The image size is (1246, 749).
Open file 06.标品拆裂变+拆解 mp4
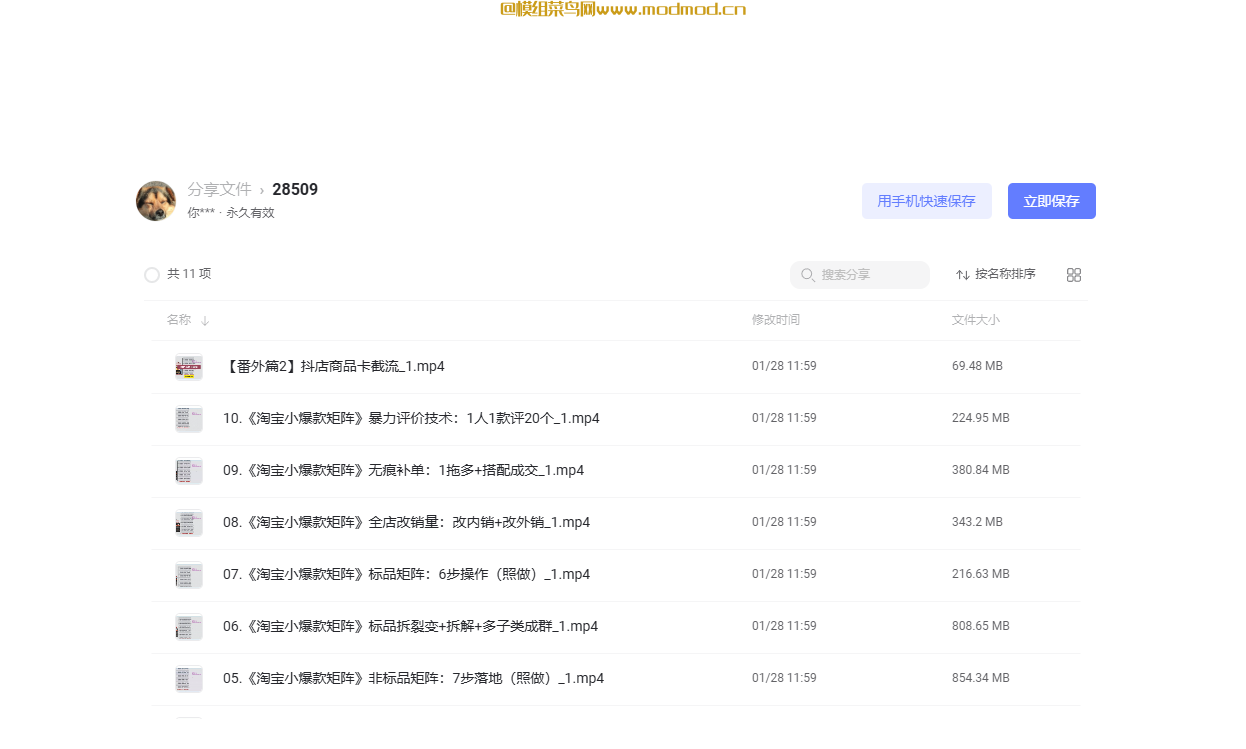coord(410,626)
